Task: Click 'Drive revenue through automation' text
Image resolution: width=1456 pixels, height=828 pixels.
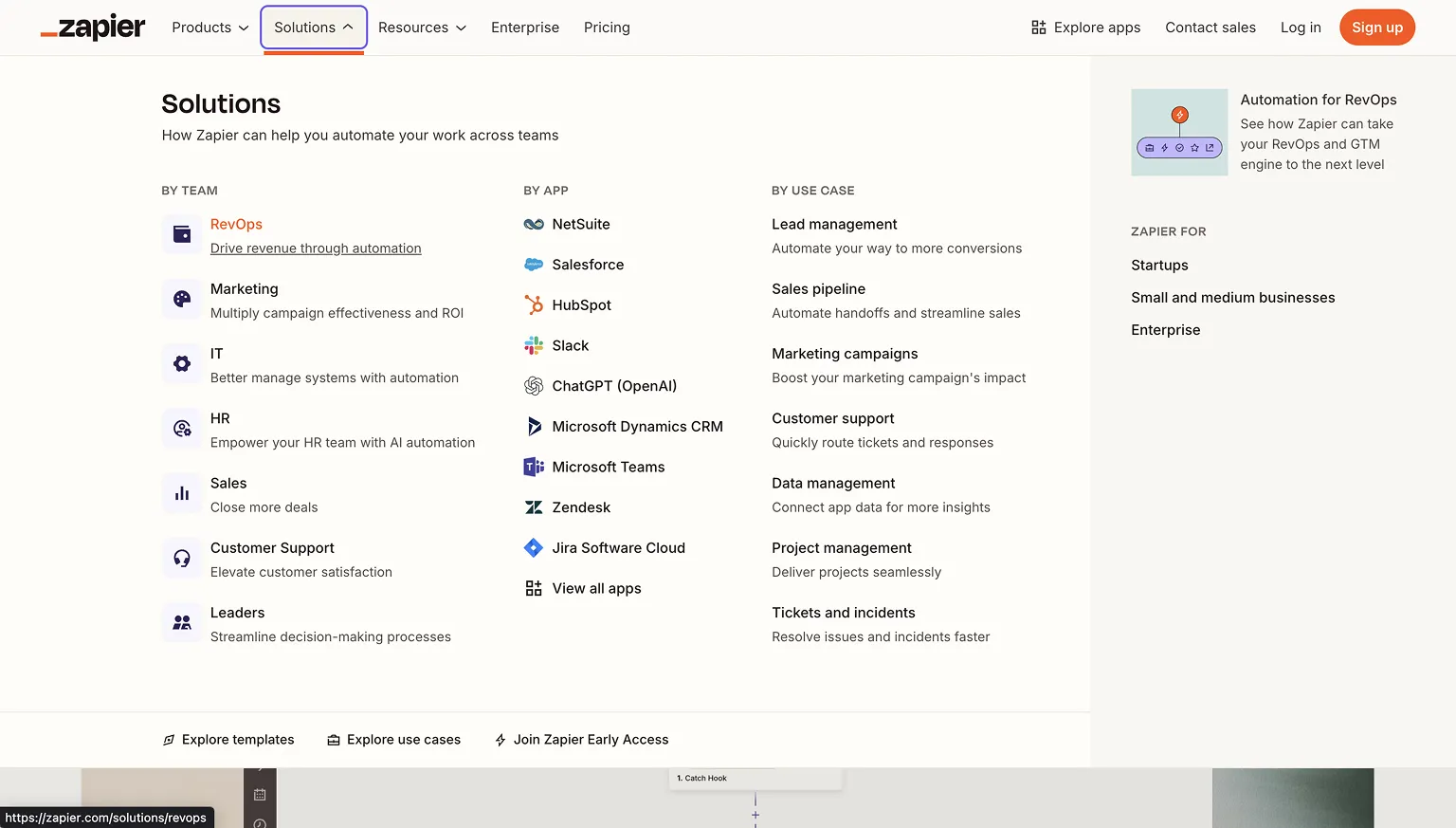Action: pos(316,248)
